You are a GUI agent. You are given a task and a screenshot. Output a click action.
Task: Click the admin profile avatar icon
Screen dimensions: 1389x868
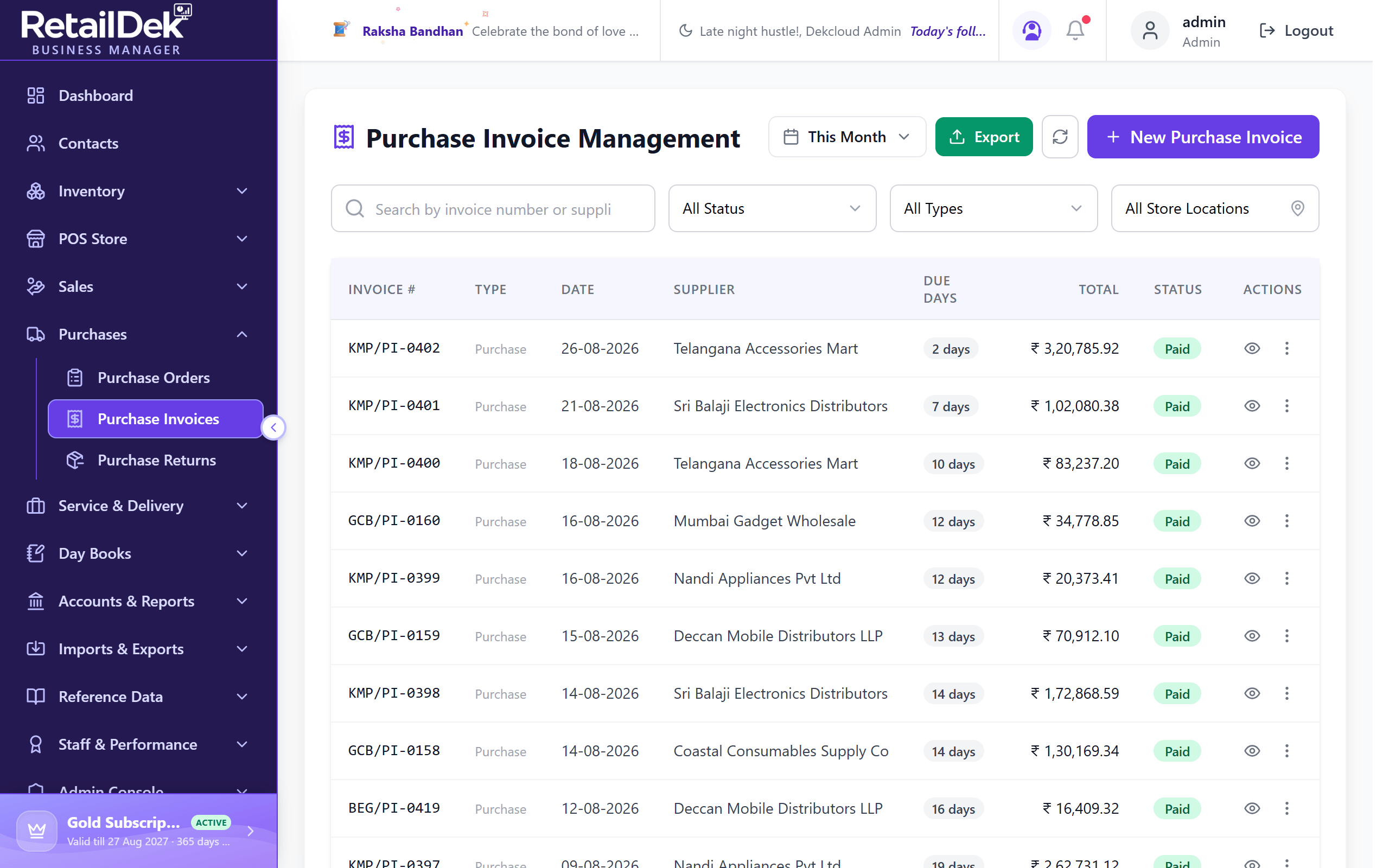(1150, 30)
